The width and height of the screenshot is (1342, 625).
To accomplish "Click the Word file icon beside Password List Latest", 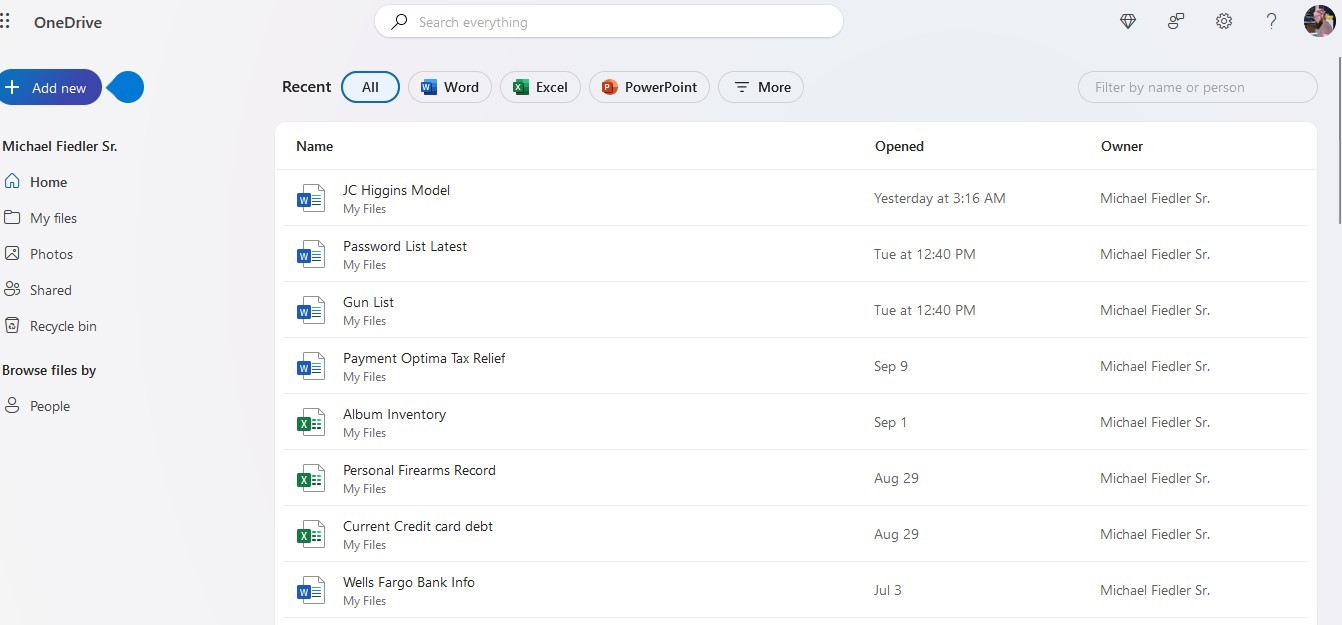I will [311, 254].
